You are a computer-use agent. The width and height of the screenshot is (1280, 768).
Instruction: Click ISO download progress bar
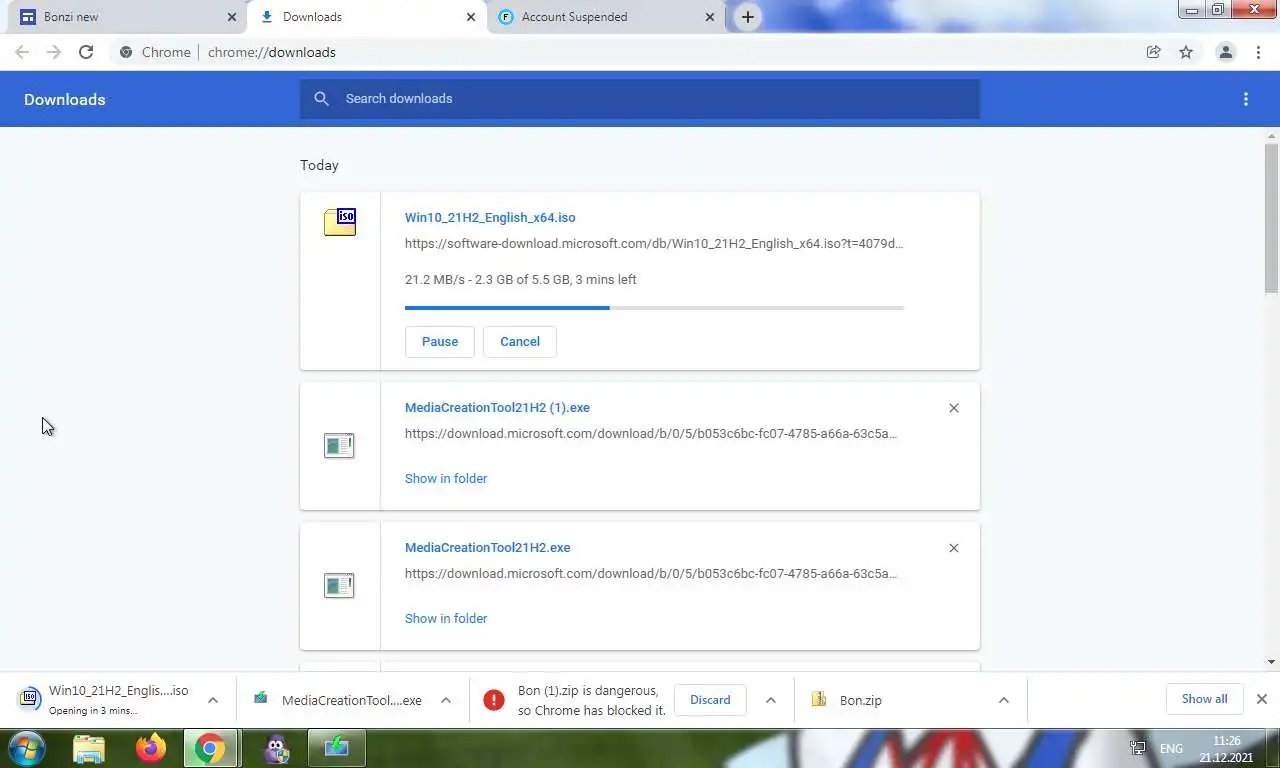[654, 308]
